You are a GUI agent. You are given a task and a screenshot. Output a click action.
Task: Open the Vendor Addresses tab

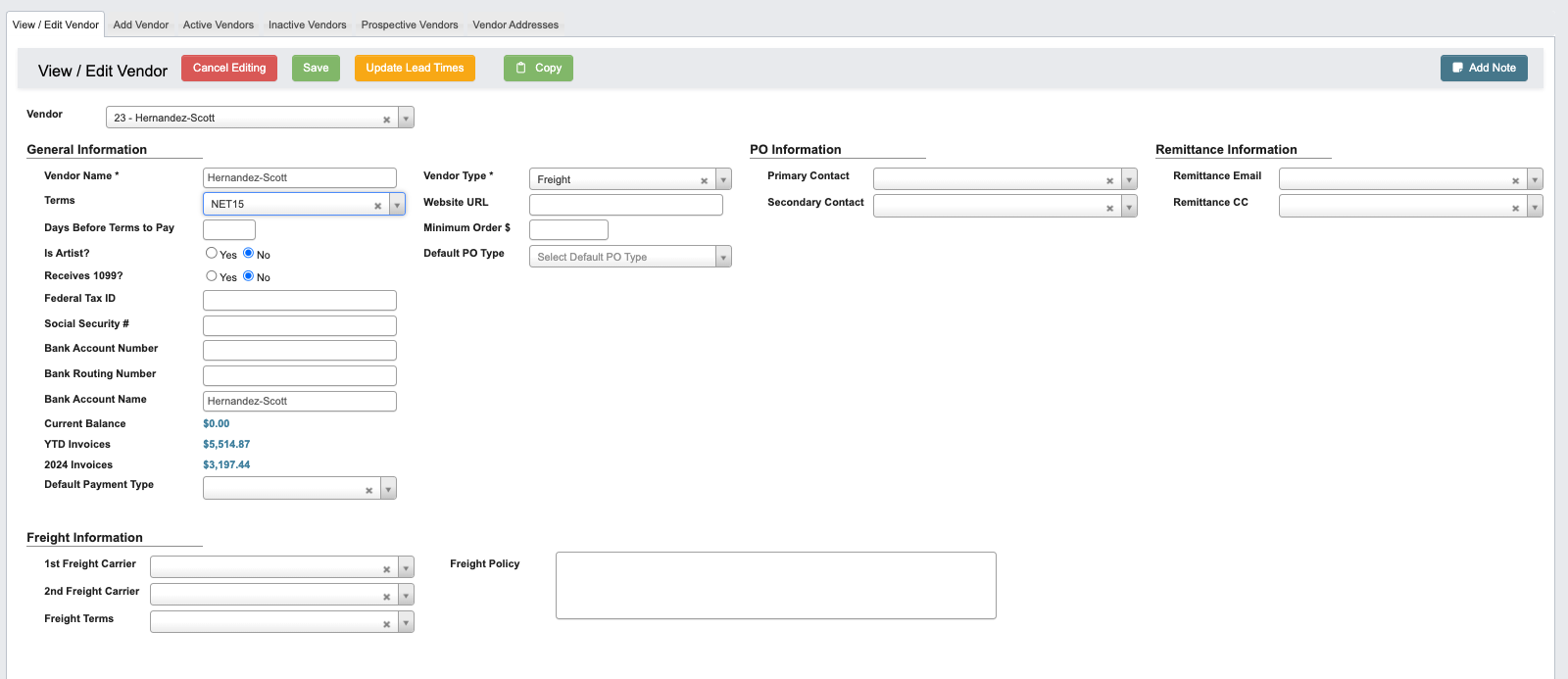tap(515, 24)
